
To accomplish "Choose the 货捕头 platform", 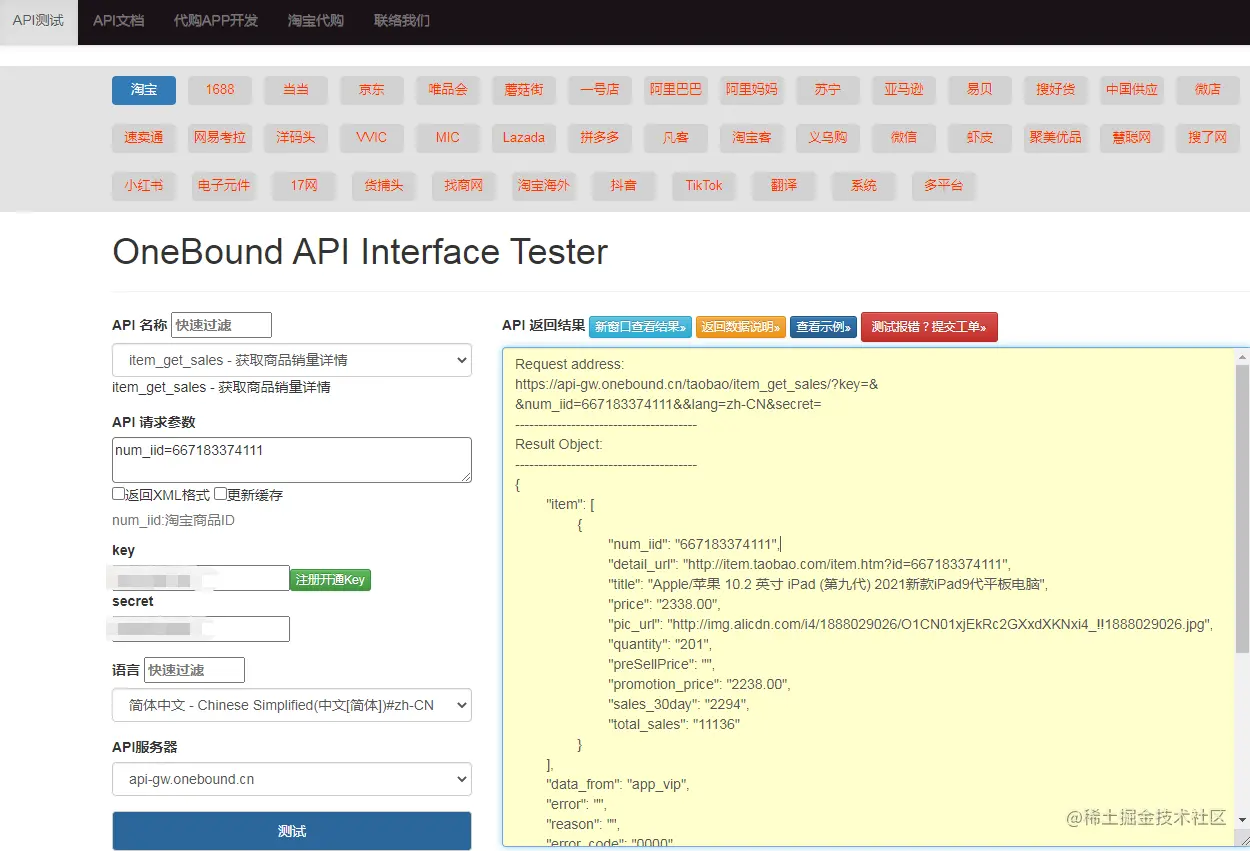I will [x=384, y=186].
